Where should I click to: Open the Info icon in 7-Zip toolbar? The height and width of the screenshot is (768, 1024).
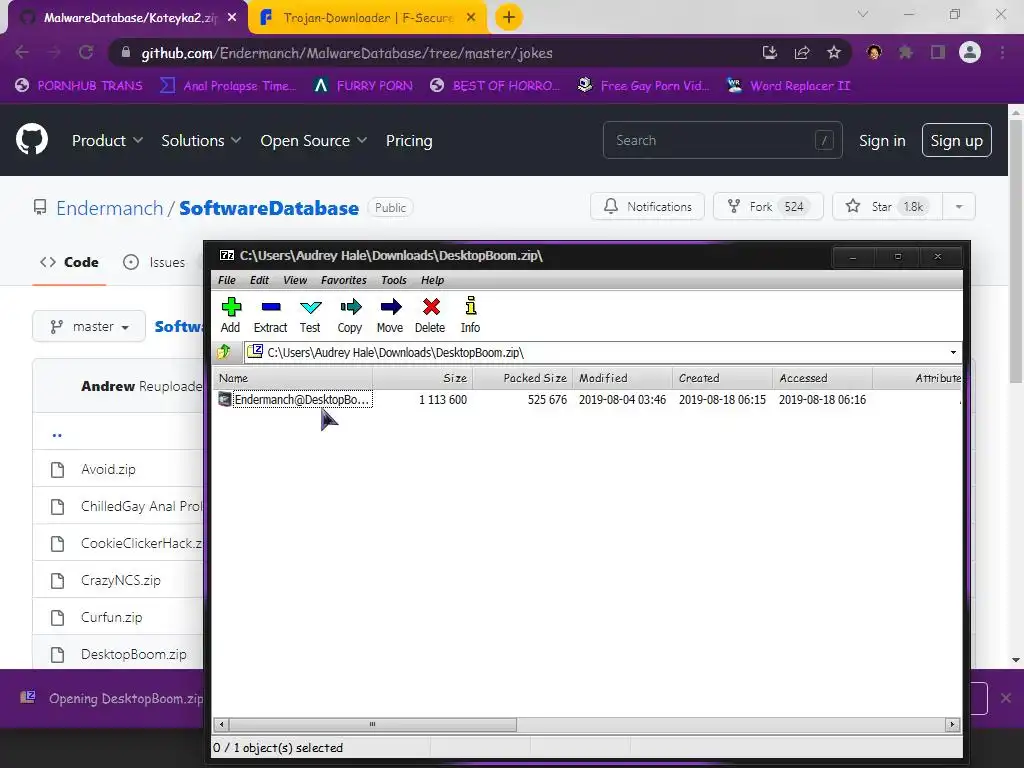click(x=470, y=315)
